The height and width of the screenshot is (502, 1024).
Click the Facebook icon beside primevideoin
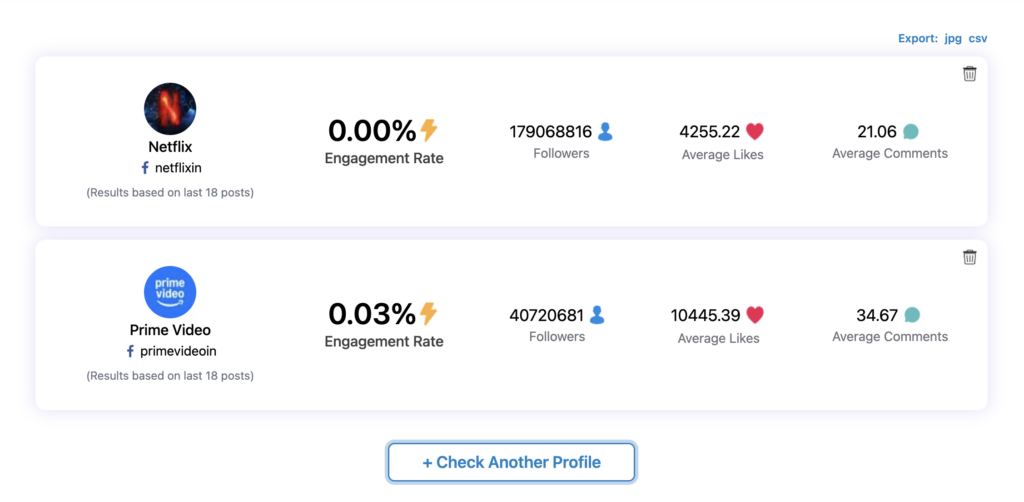(x=130, y=352)
